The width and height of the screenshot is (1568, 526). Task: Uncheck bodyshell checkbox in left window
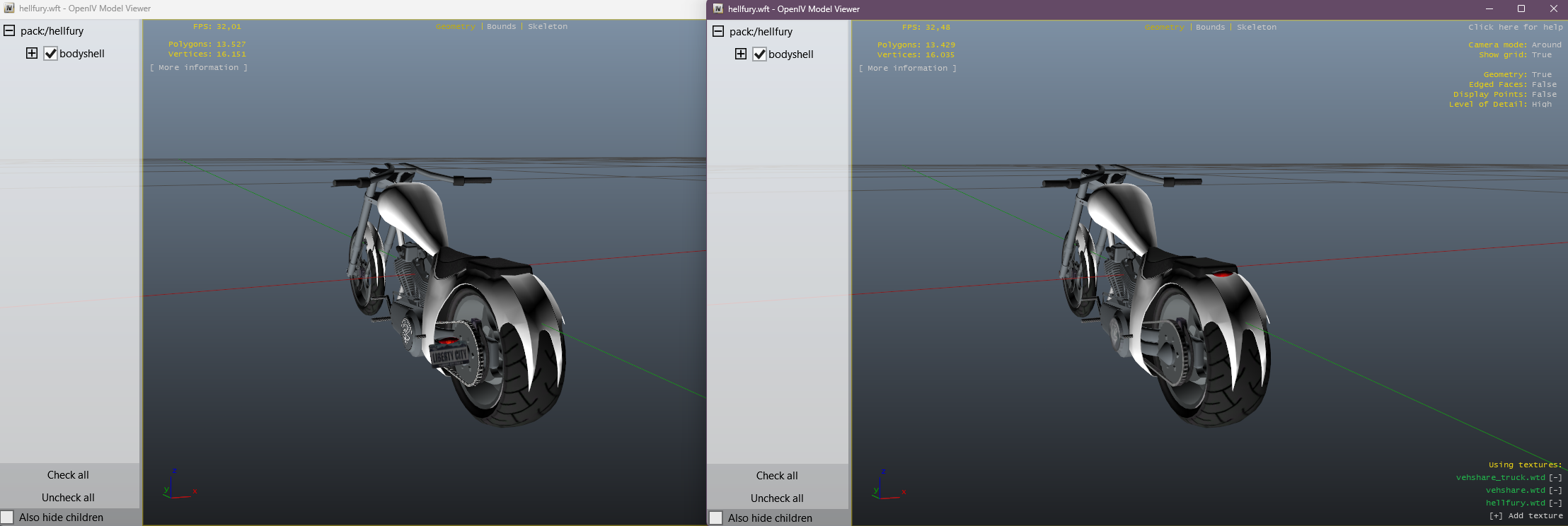(51, 54)
